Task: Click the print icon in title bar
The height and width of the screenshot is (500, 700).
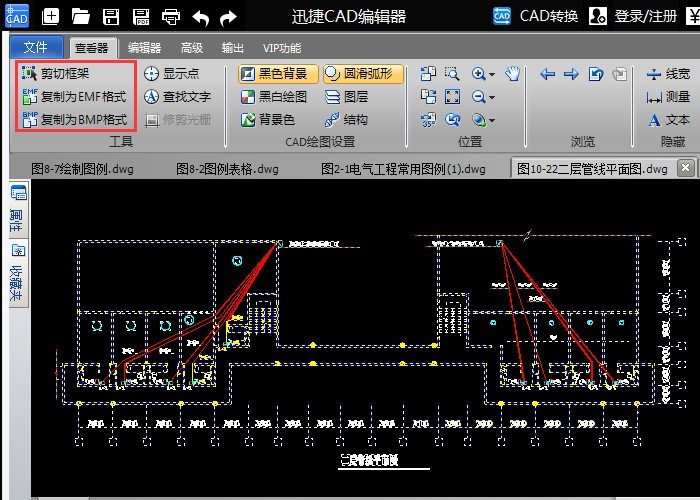Action: coord(171,17)
